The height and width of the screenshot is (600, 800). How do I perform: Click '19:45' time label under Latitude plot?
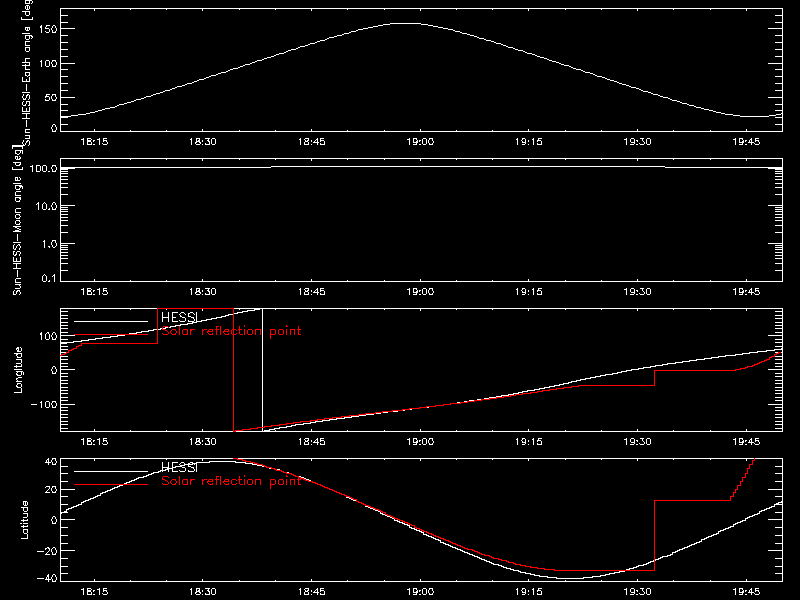click(x=746, y=592)
